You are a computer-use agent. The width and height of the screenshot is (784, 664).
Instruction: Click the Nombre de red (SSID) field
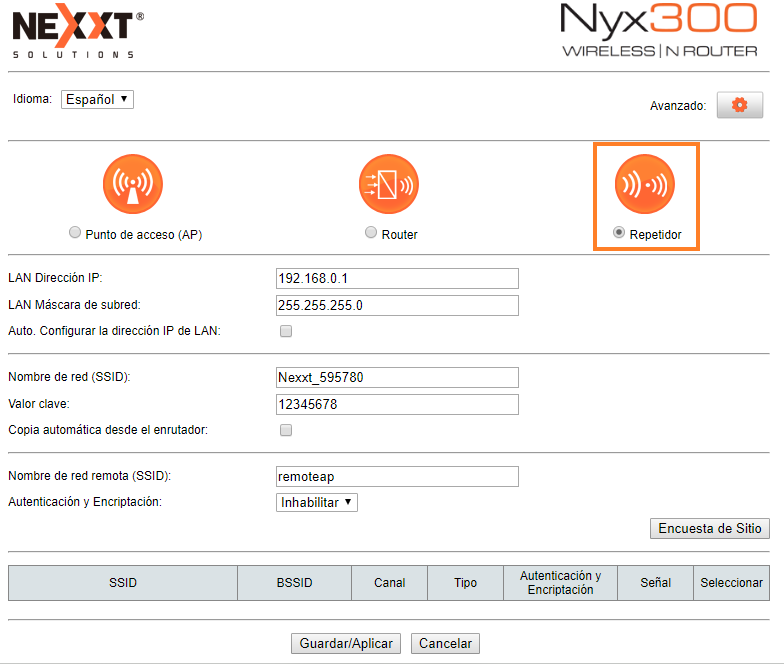[x=398, y=378]
